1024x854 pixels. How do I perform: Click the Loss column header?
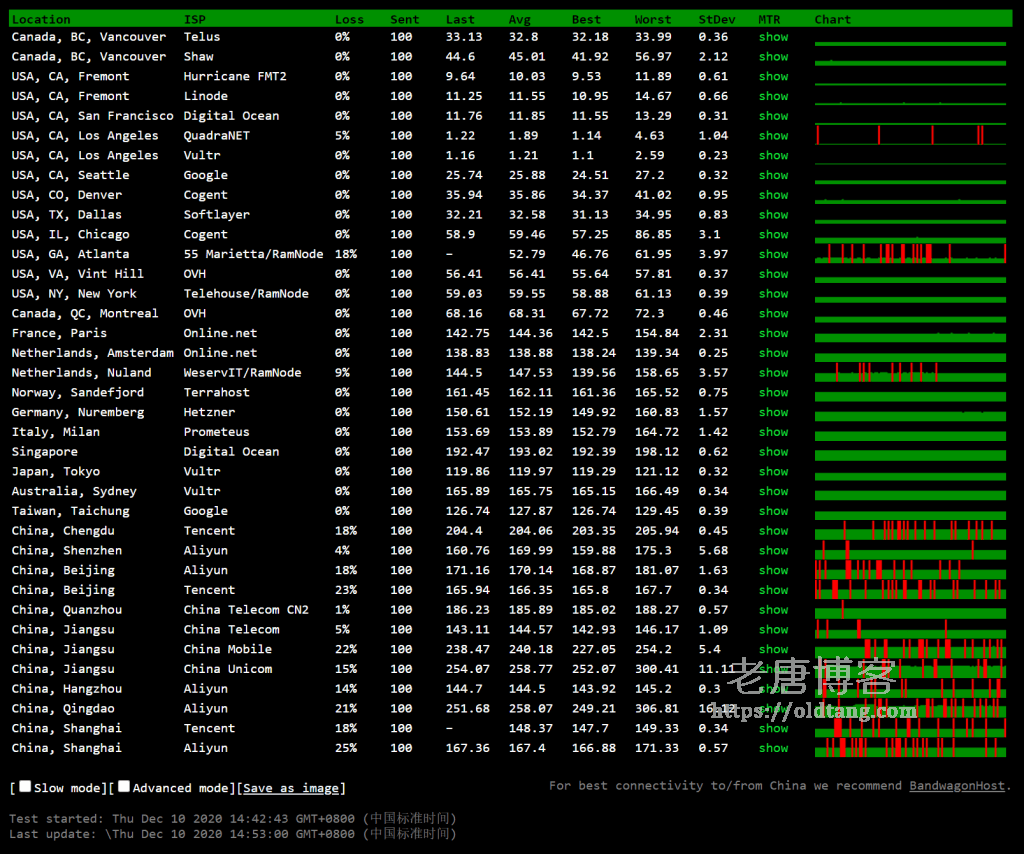(349, 19)
